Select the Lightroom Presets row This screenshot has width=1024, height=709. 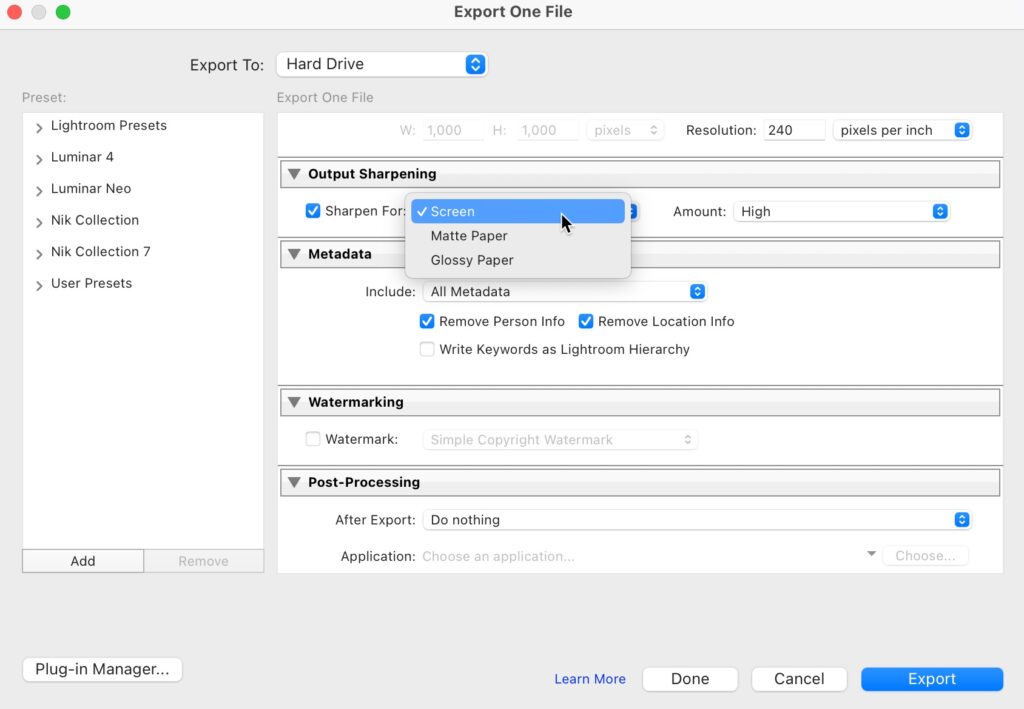point(143,125)
